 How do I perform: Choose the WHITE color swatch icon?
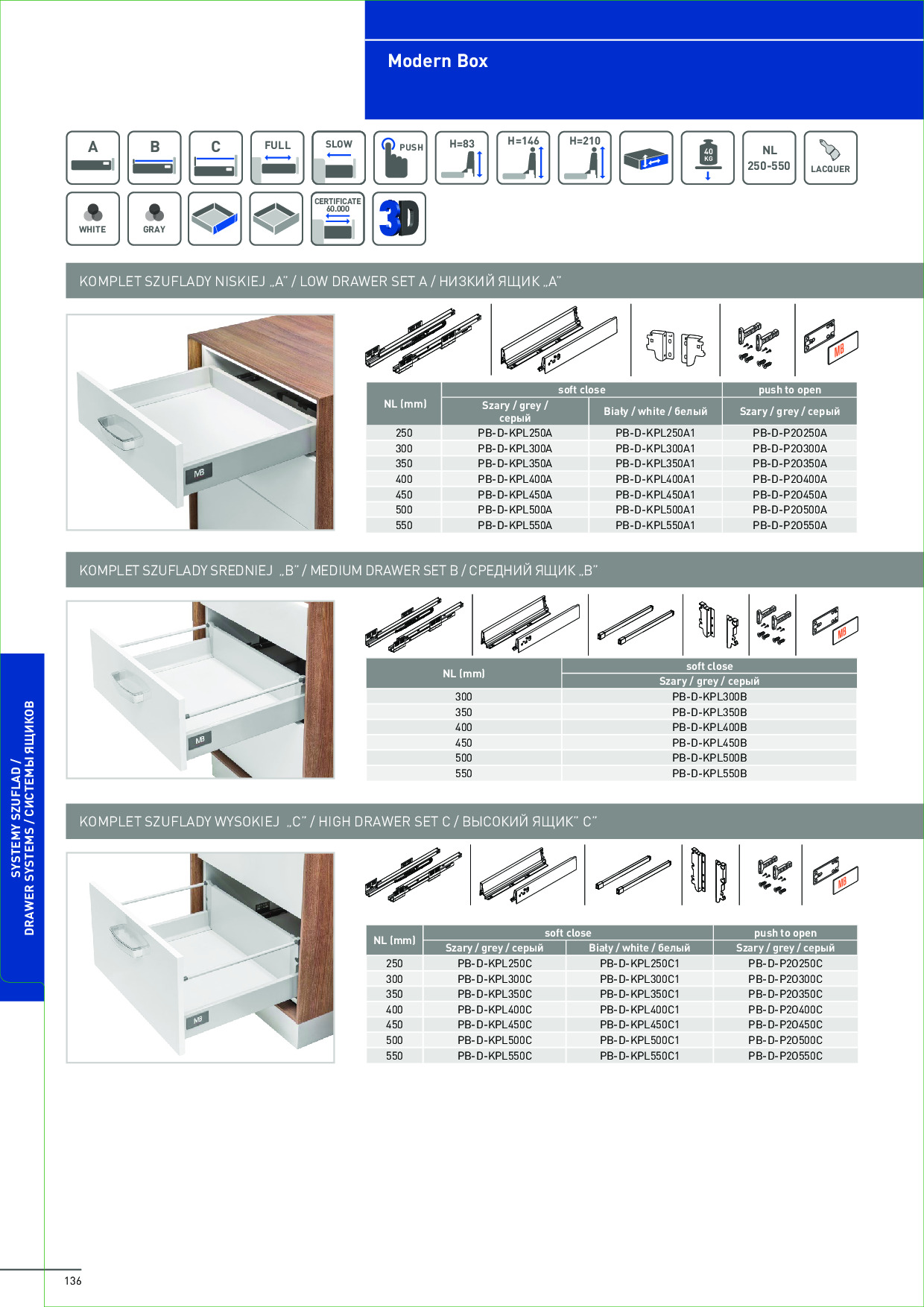tap(92, 219)
